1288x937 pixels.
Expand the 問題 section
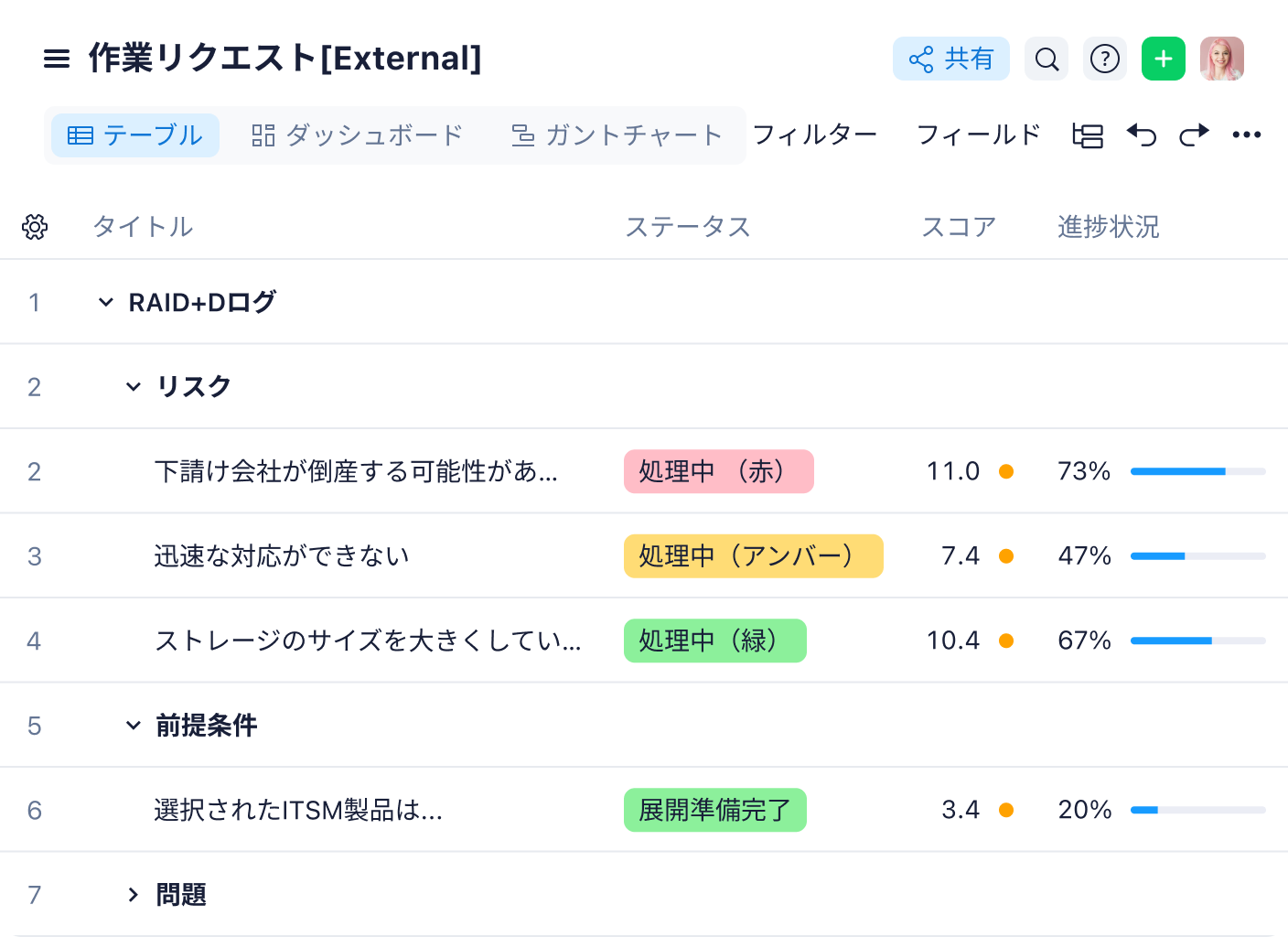click(134, 895)
